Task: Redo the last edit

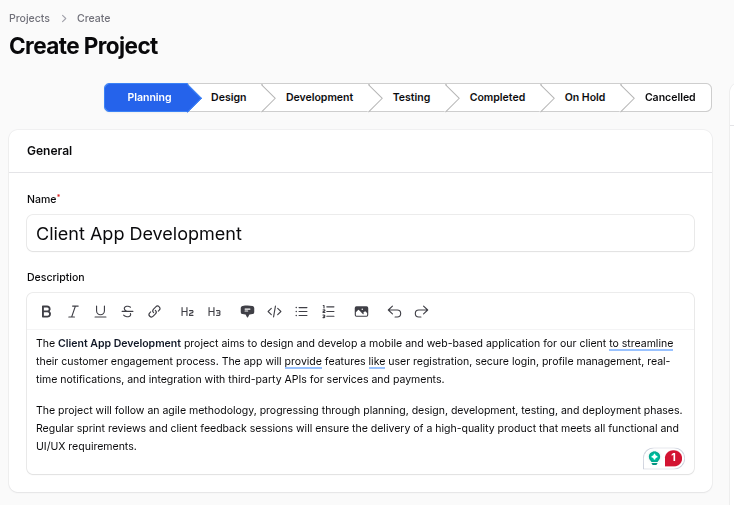Action: pyautogui.click(x=421, y=312)
